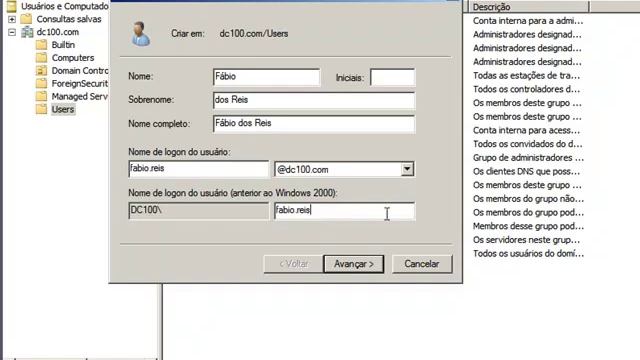Click the user avatar icon in dialog
640x360 pixels.
pos(140,33)
